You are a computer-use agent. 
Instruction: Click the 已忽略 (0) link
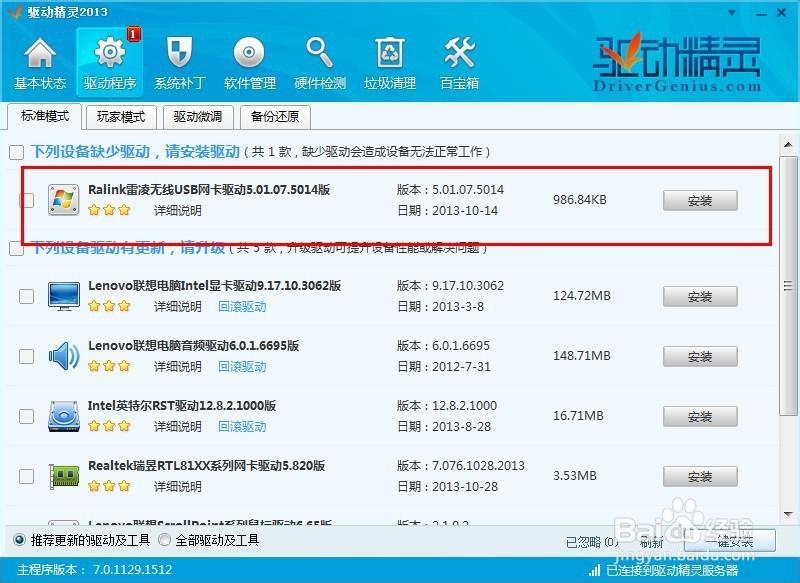[x=592, y=542]
